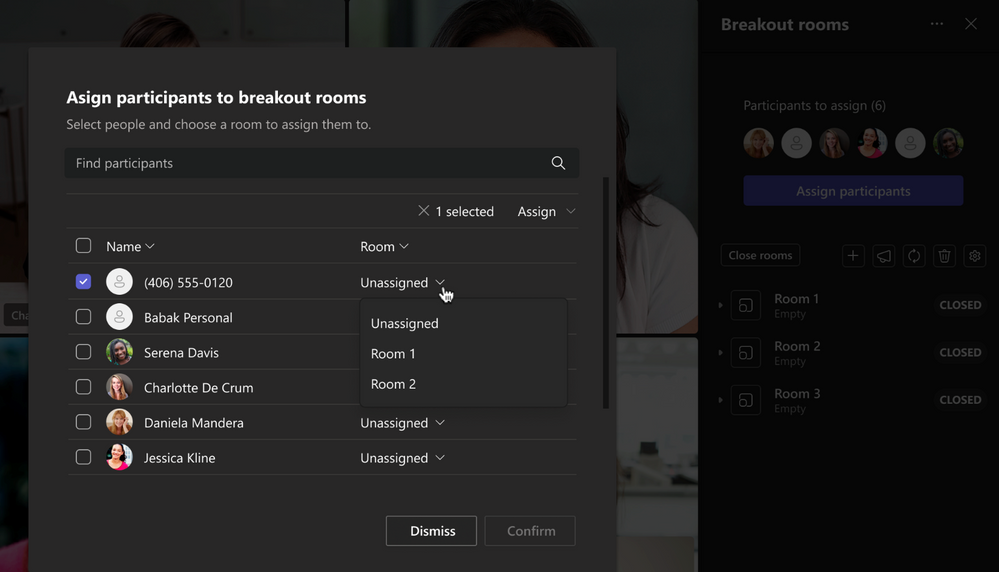This screenshot has height=572, width=999.
Task: Check the Serena Davis checkbox
Action: pos(83,352)
